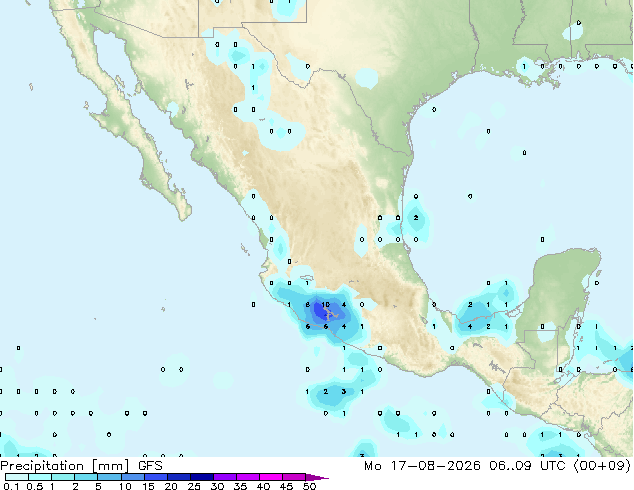Click the '8' value left of the 10
This screenshot has height=490, width=634.
point(308,304)
